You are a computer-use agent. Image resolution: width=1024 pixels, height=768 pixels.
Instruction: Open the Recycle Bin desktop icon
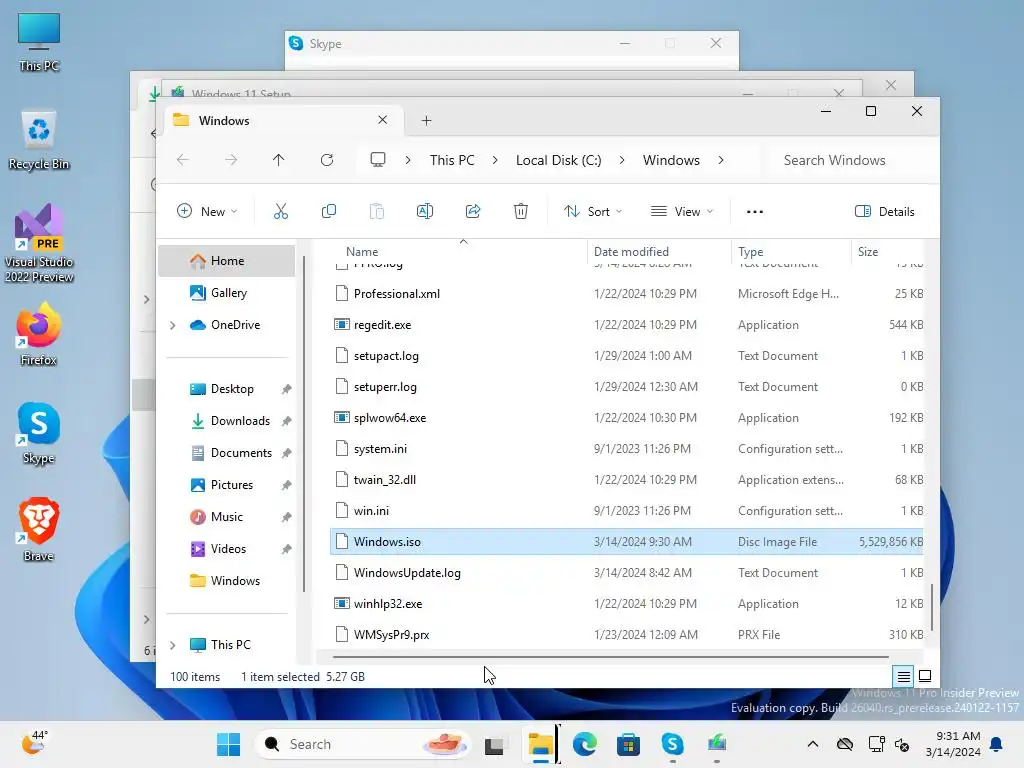[39, 140]
